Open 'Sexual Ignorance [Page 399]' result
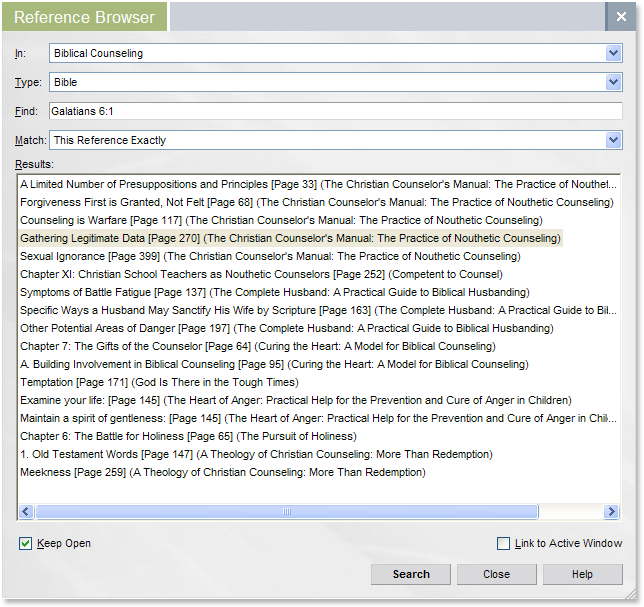This screenshot has width=644, height=607. [270, 256]
